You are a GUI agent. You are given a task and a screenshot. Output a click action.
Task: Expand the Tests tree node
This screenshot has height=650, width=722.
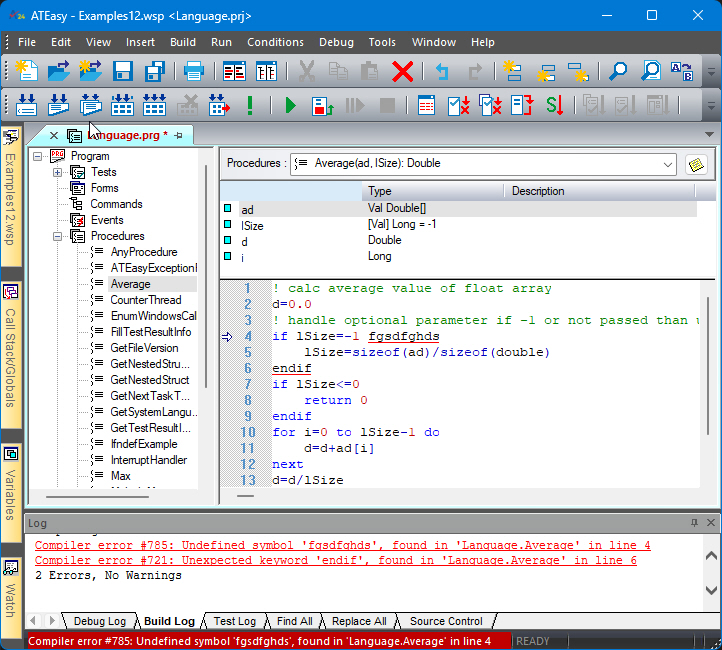58,172
